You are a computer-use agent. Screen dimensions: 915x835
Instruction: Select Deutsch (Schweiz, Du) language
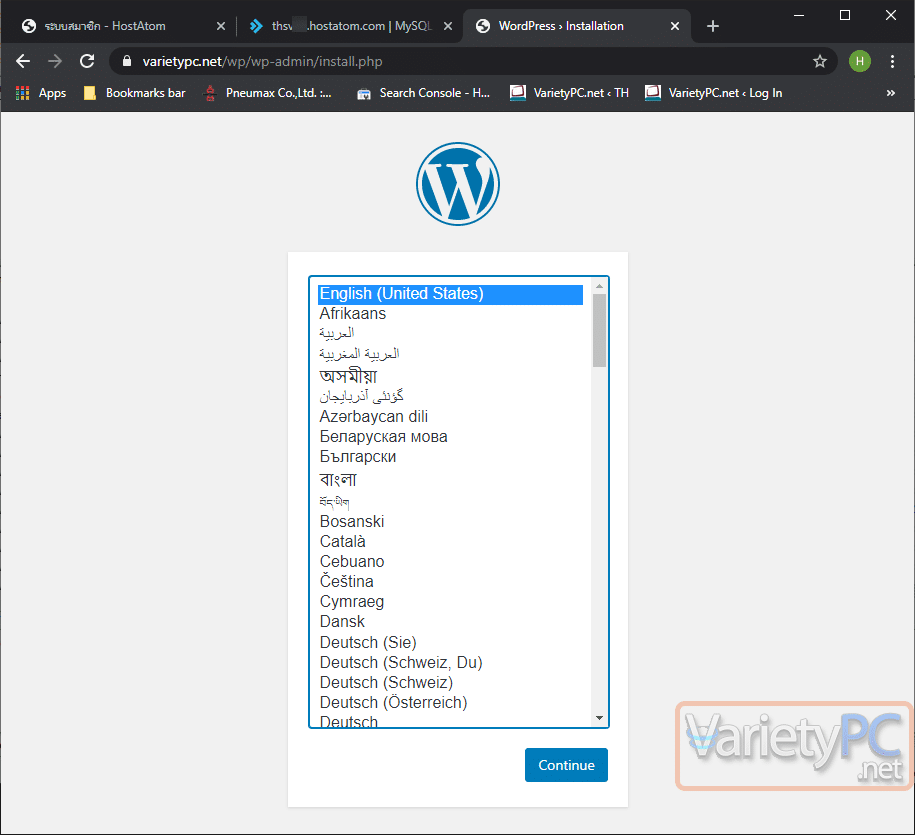click(450, 662)
